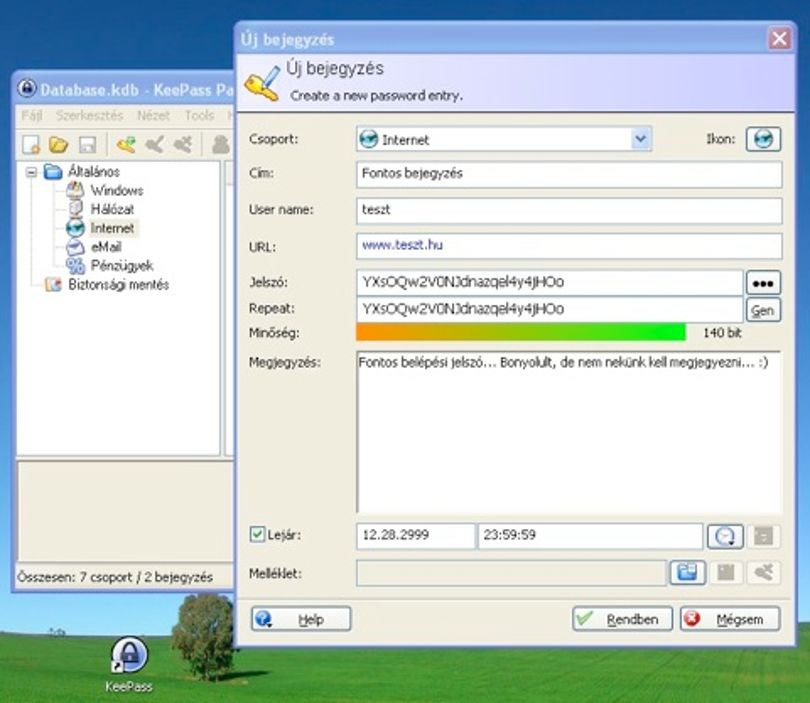
Task: Attach a file with the Melléklet browse icon
Action: pyautogui.click(x=688, y=572)
